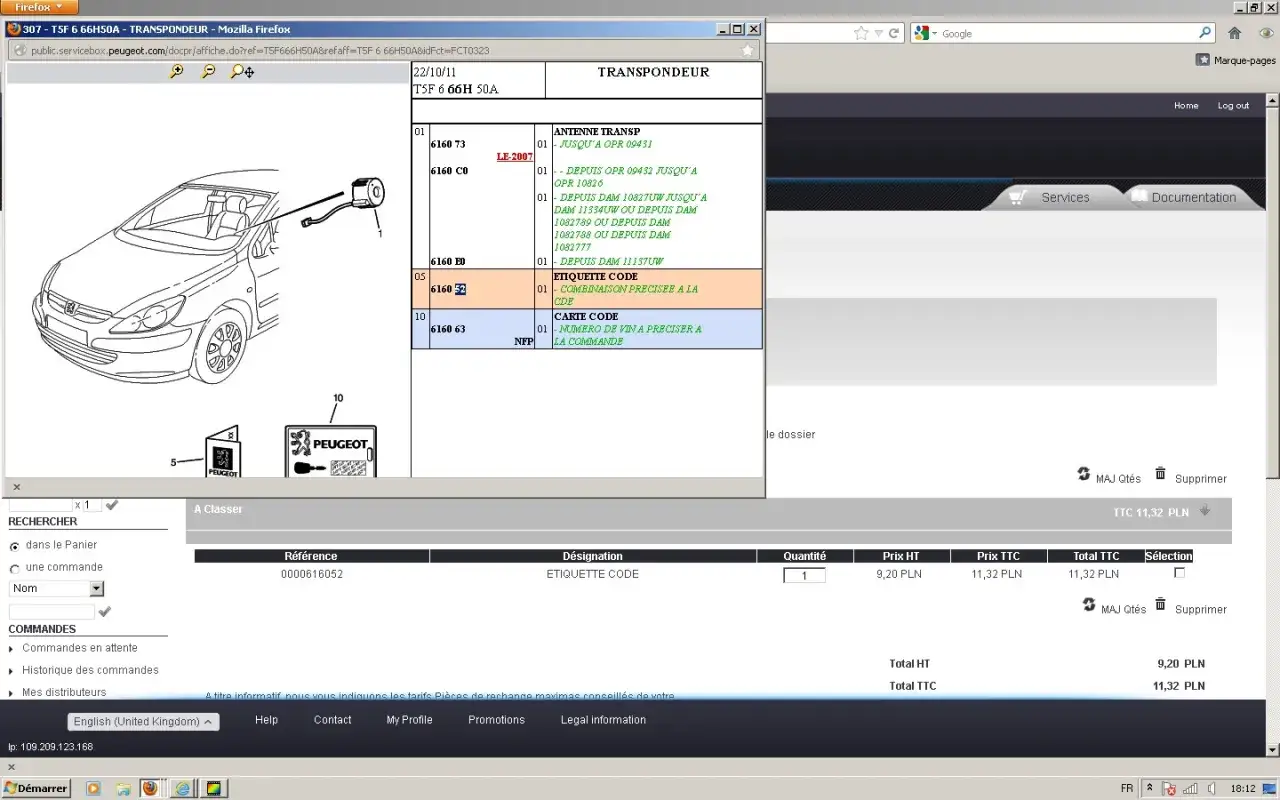1280x800 pixels.
Task: Click the bookmark star in popup address bar
Action: point(747,50)
